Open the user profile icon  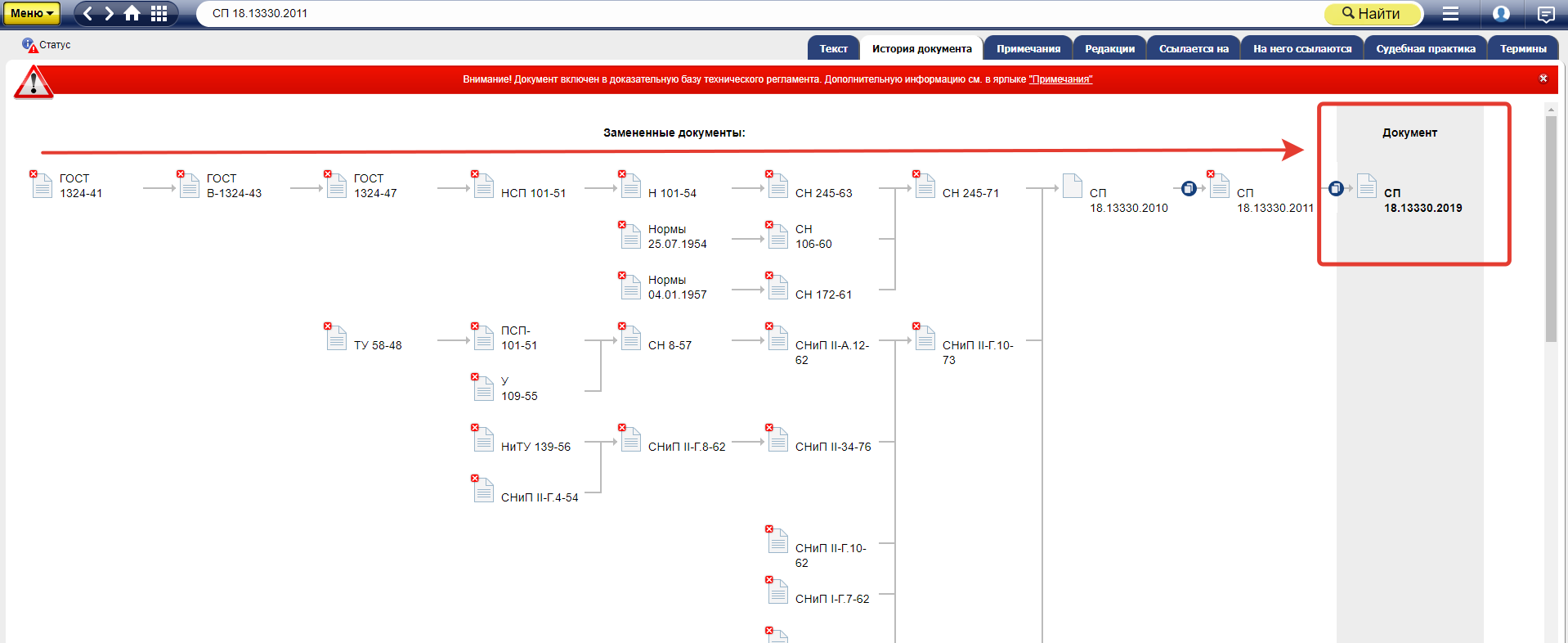1501,14
